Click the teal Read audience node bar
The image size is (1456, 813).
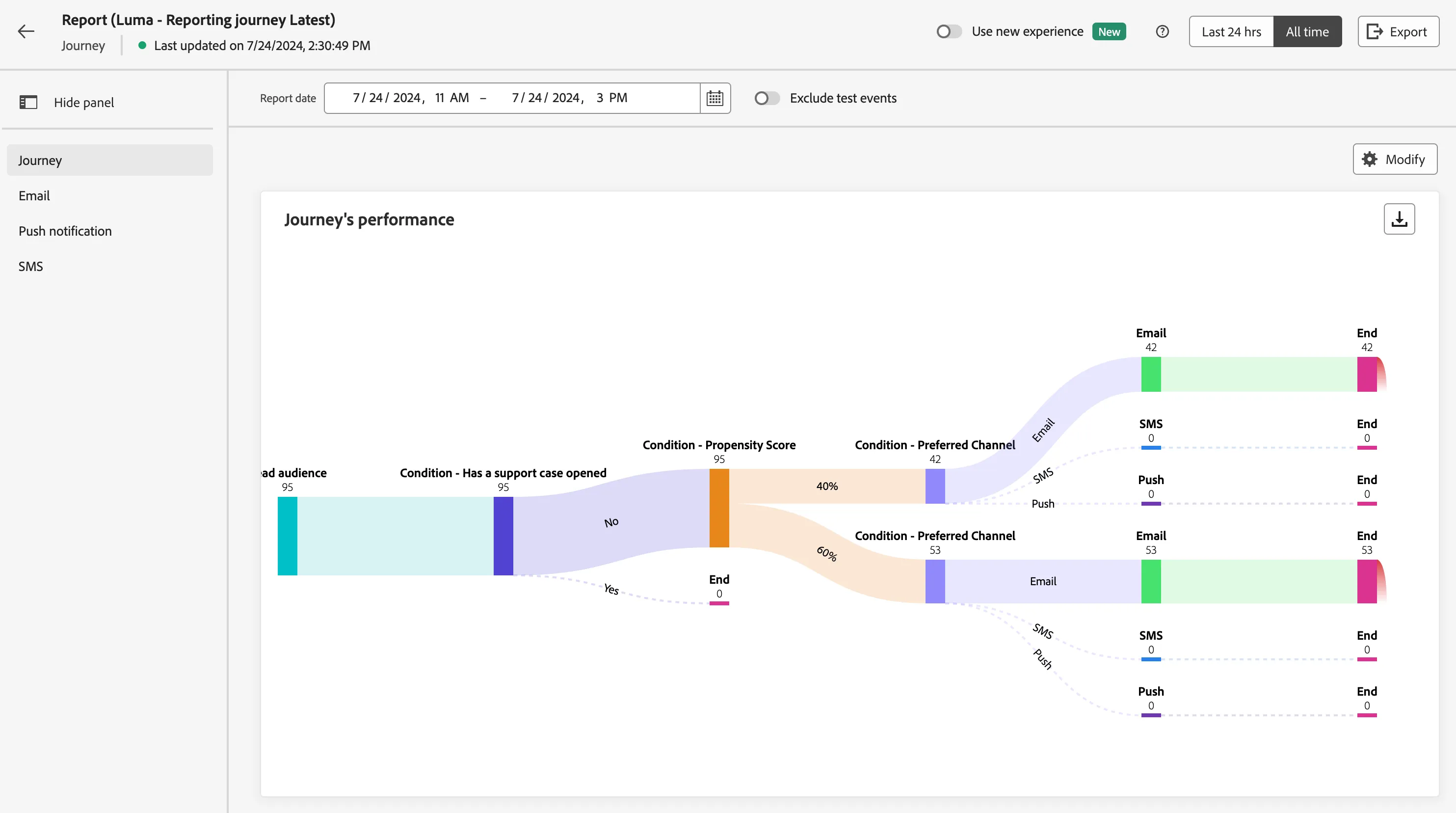click(x=287, y=536)
